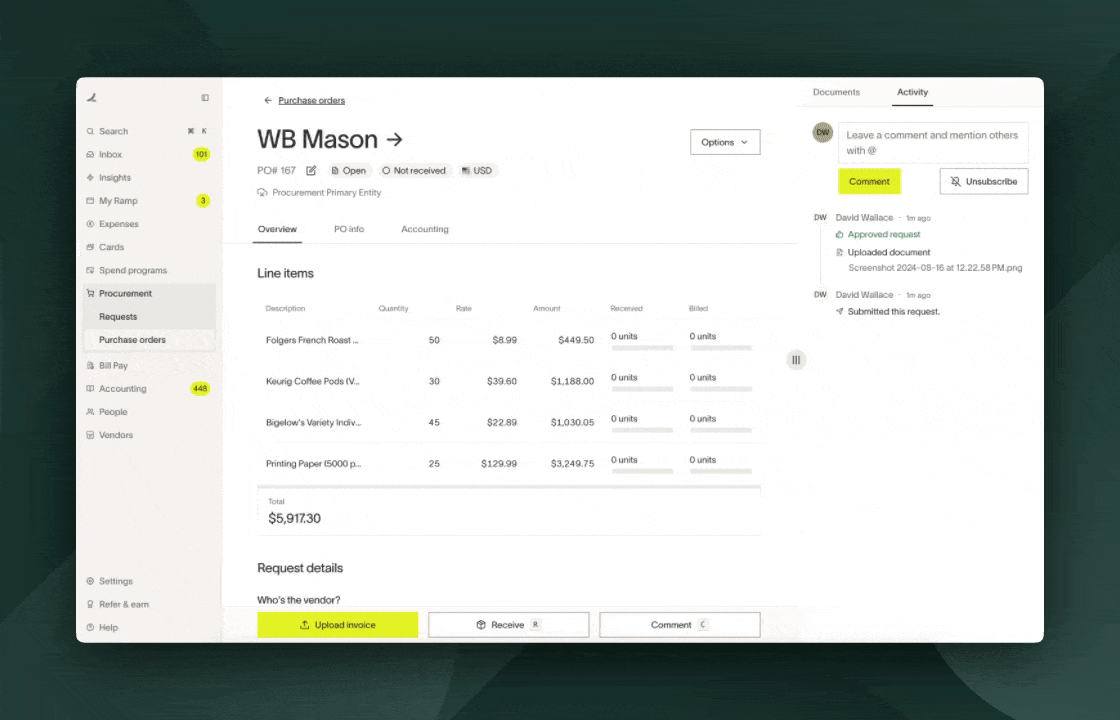The image size is (1120, 720).
Task: Click the Cards icon in sidebar
Action: pos(90,247)
